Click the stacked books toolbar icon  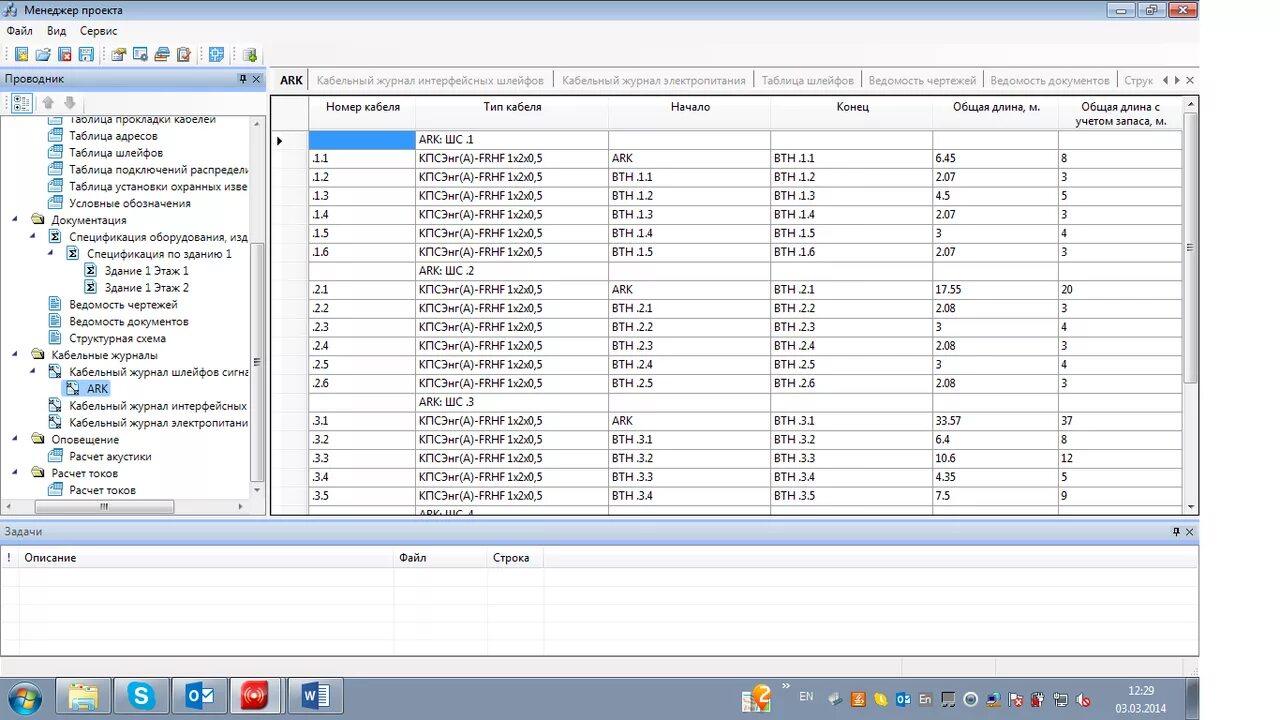[x=162, y=55]
